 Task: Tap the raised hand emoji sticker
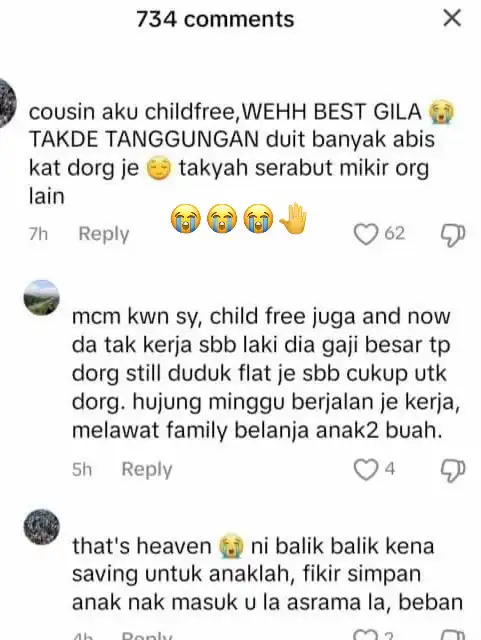pyautogui.click(x=293, y=219)
